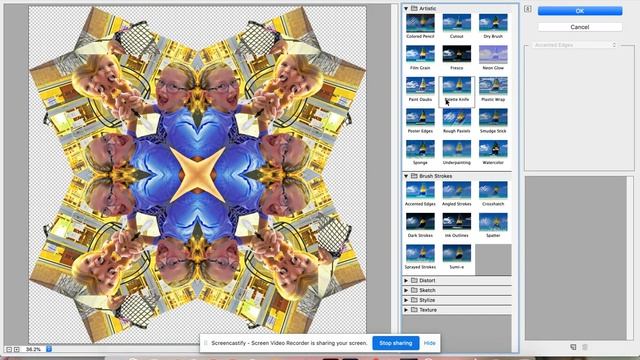Select the Underpainting filter
640x360 pixels.
click(x=456, y=149)
